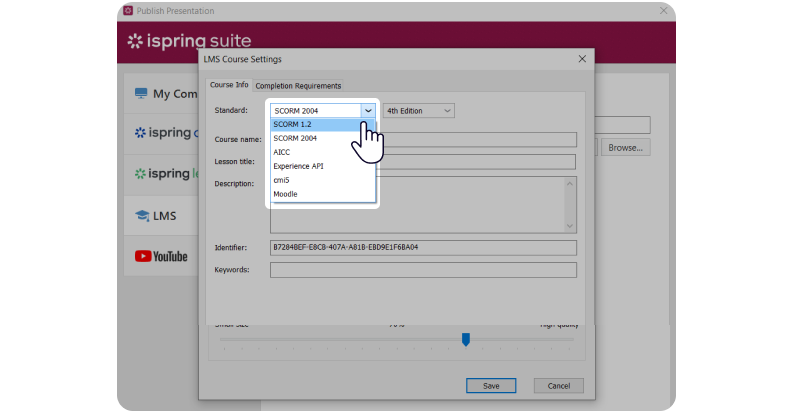Select Moodle in the standard list

click(322, 194)
